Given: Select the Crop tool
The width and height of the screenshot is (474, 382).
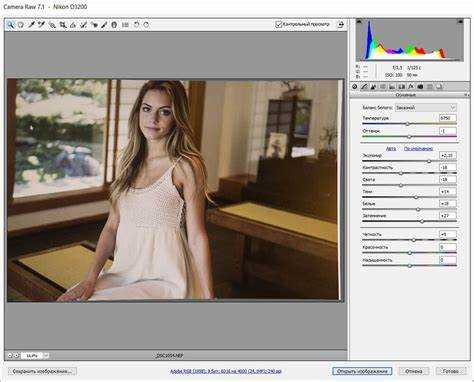Looking at the screenshot, I should point(62,25).
